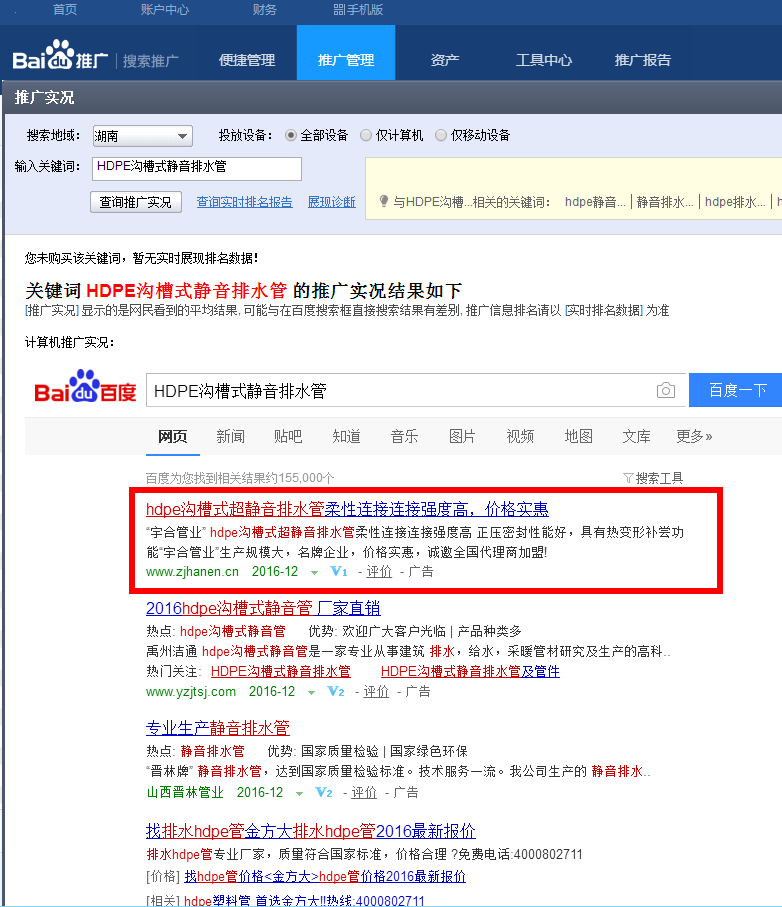
Task: Click the Baidu search page logo
Action: [86, 386]
